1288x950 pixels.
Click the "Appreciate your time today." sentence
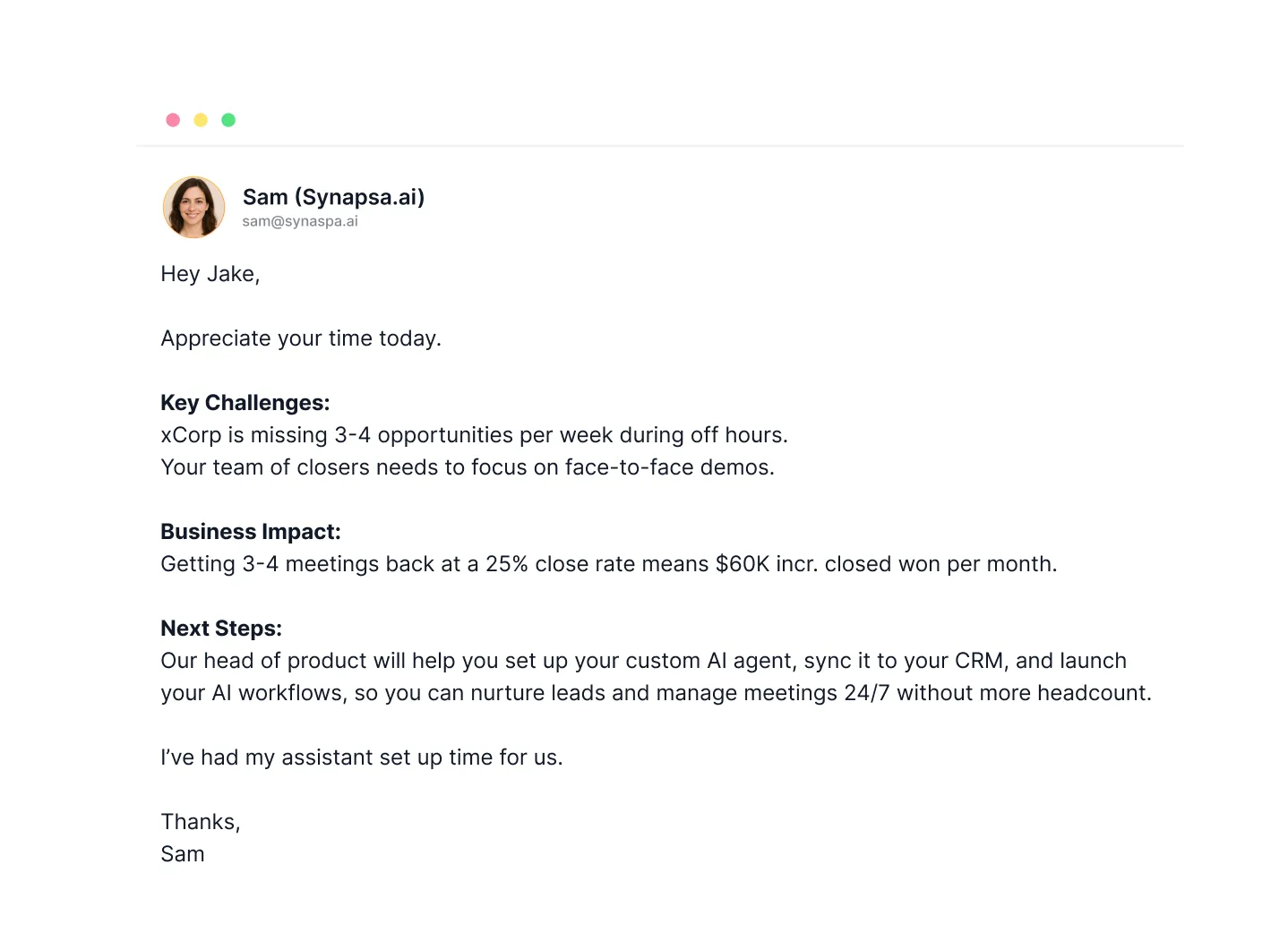click(301, 338)
